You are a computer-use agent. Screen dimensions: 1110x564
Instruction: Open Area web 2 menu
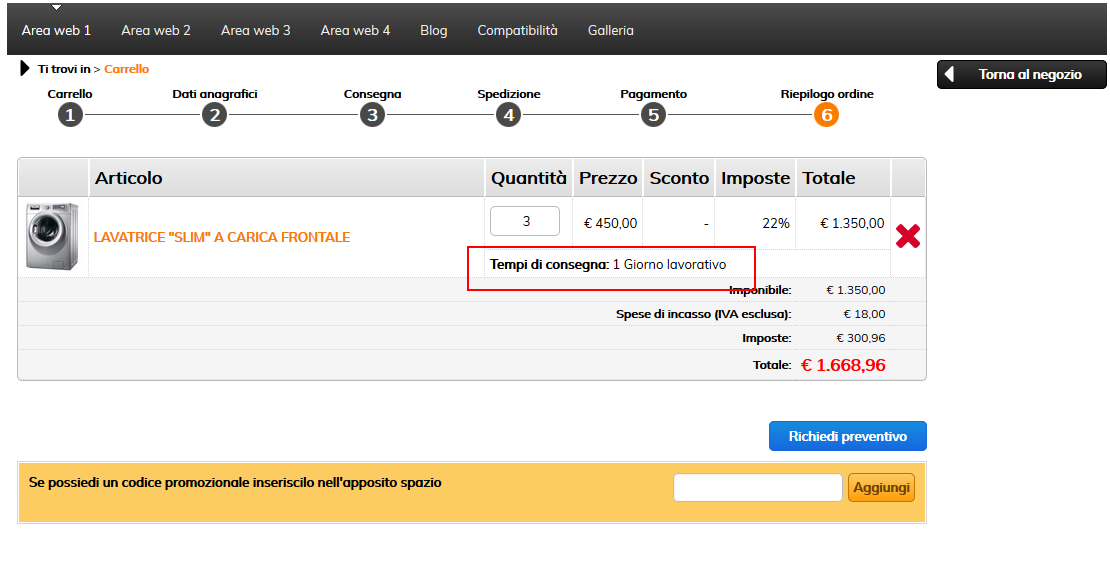[156, 30]
